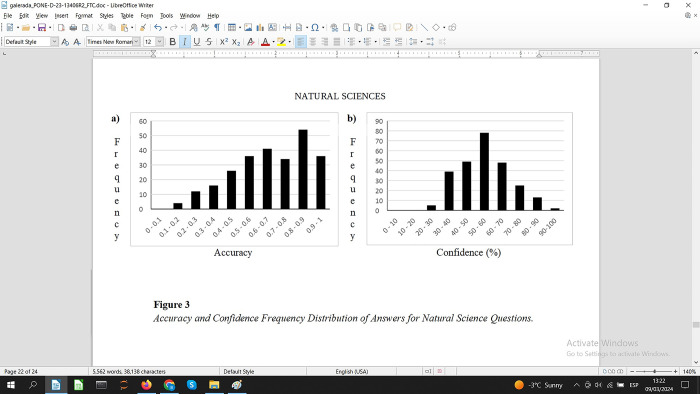
Task: Click the word and character count
Action: [129, 371]
